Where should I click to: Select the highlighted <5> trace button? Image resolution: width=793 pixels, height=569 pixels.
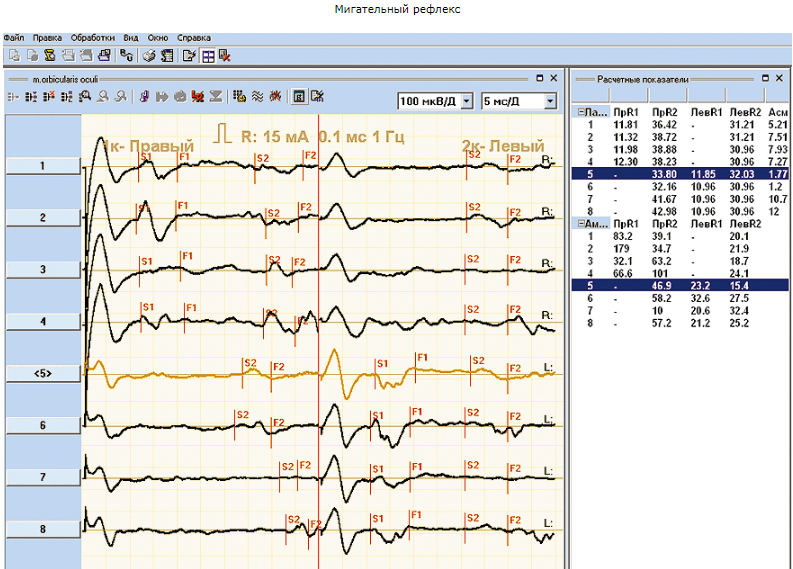[43, 373]
